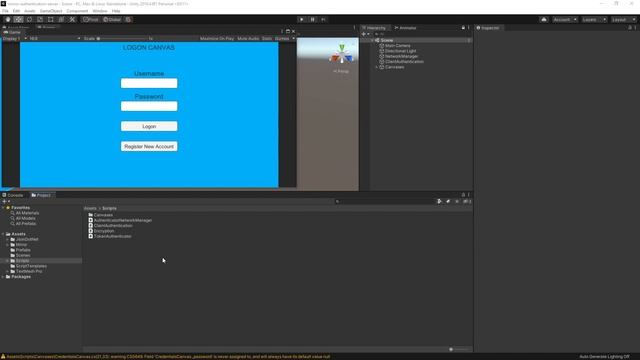Select All Materials favorite search

(27, 213)
